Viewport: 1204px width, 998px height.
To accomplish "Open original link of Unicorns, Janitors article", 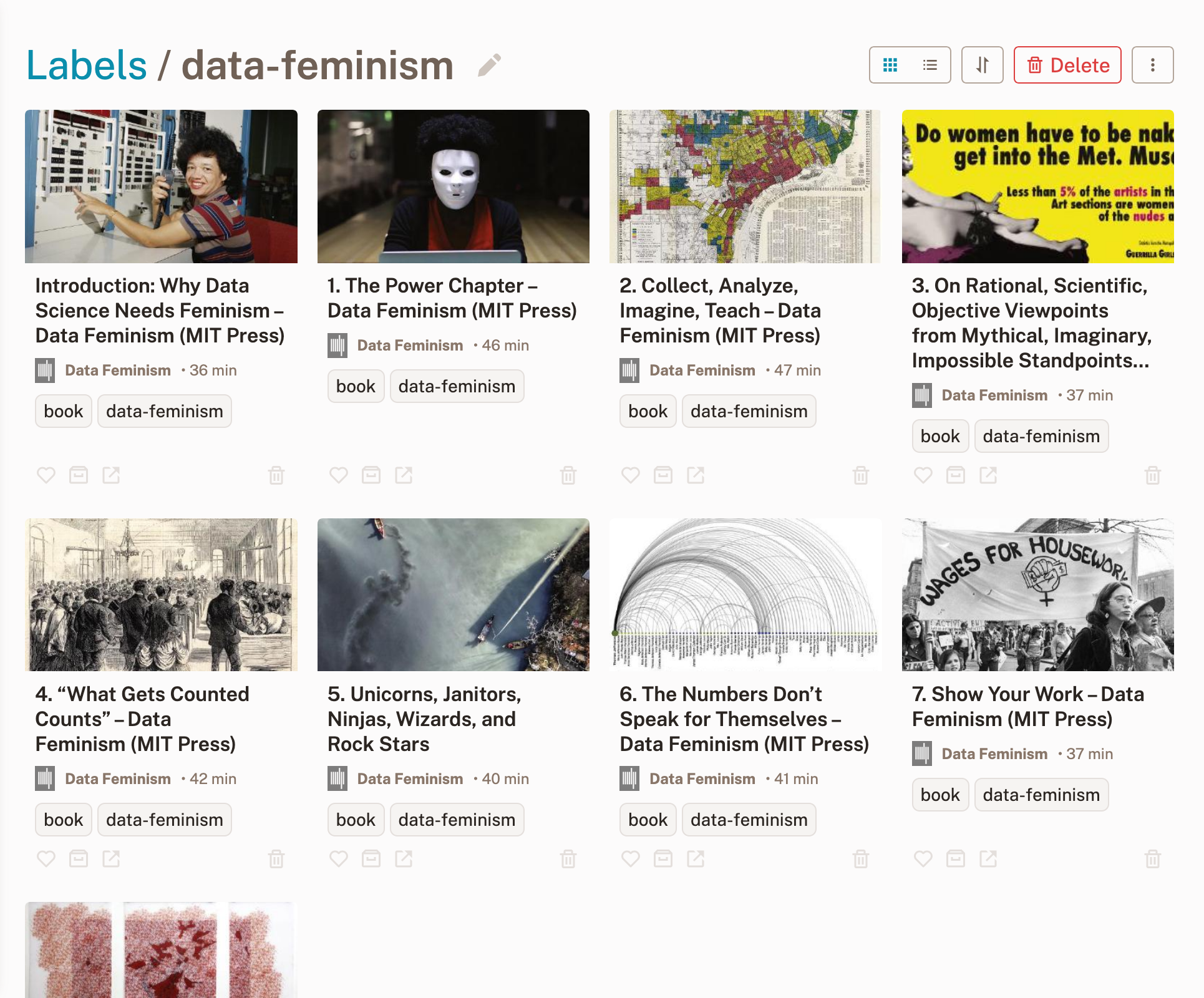I will (404, 859).
